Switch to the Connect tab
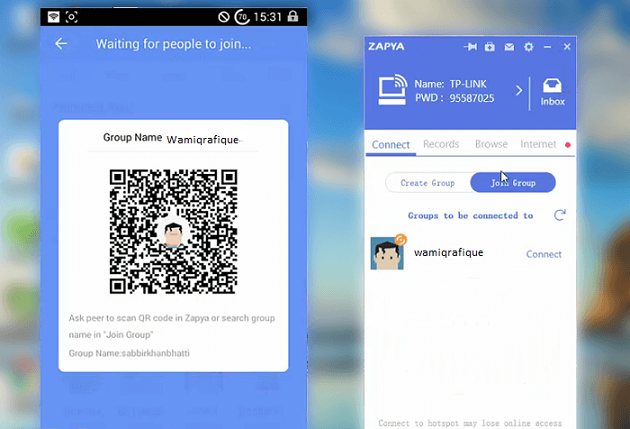 391,144
